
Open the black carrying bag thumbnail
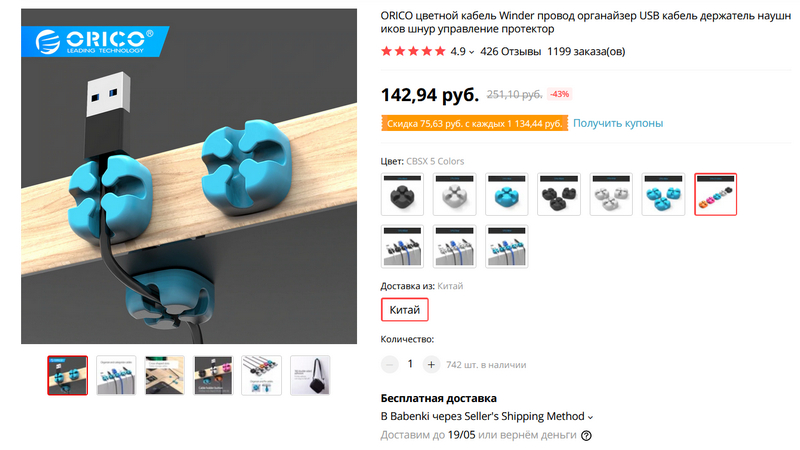(x=310, y=376)
